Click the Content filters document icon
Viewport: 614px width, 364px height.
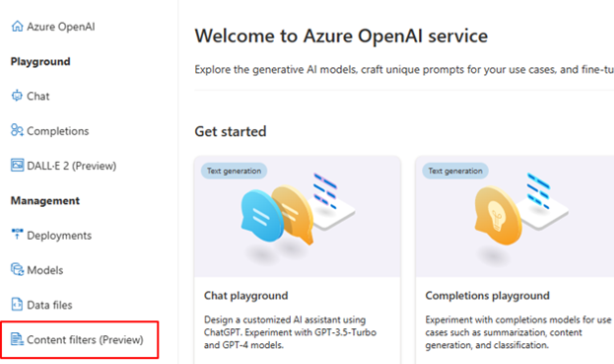(17, 339)
